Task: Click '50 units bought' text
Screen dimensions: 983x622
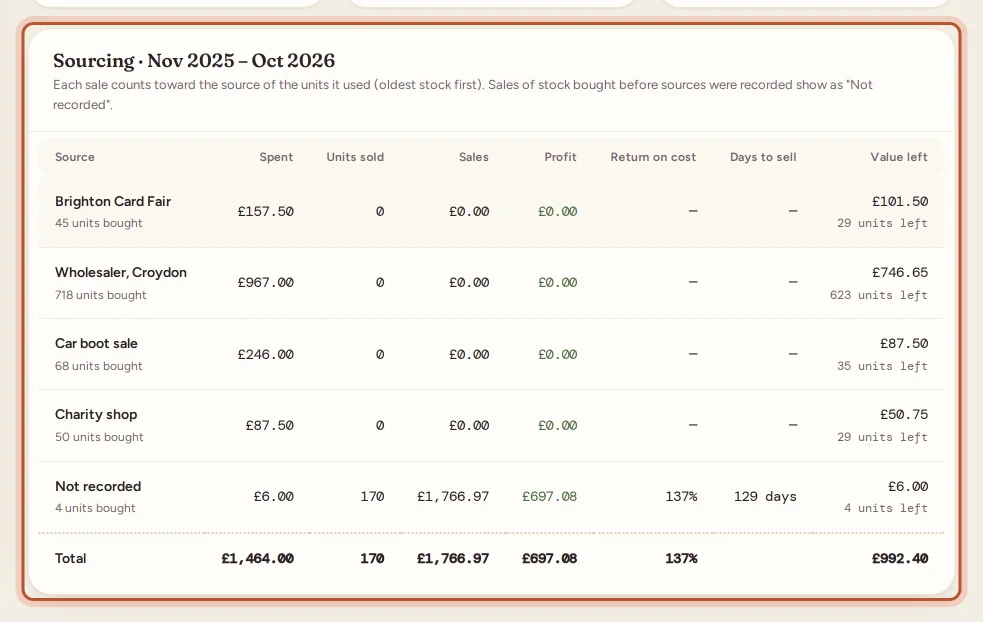Action: click(x=99, y=437)
